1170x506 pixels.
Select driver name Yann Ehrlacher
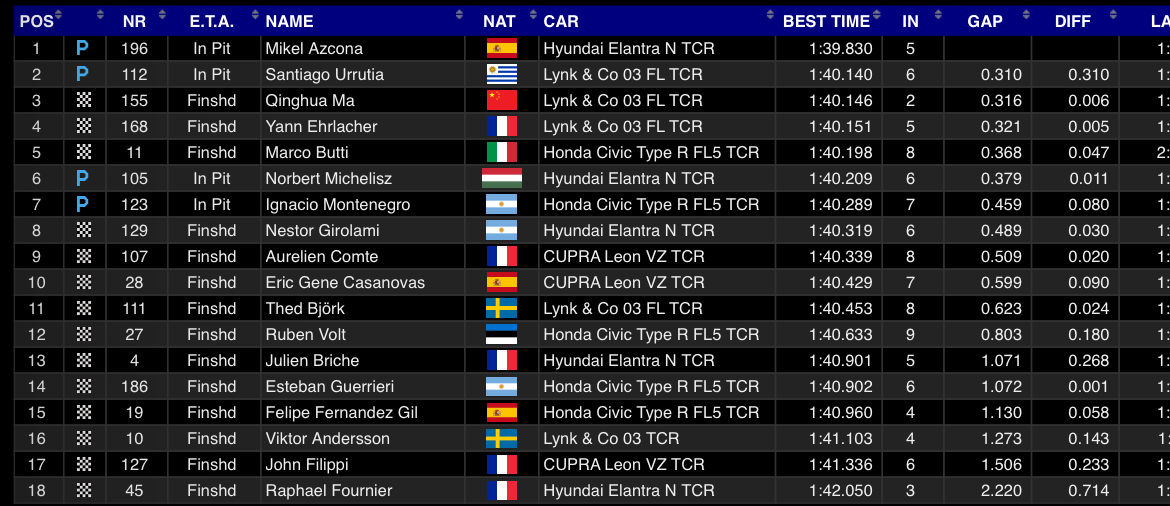[x=322, y=127]
